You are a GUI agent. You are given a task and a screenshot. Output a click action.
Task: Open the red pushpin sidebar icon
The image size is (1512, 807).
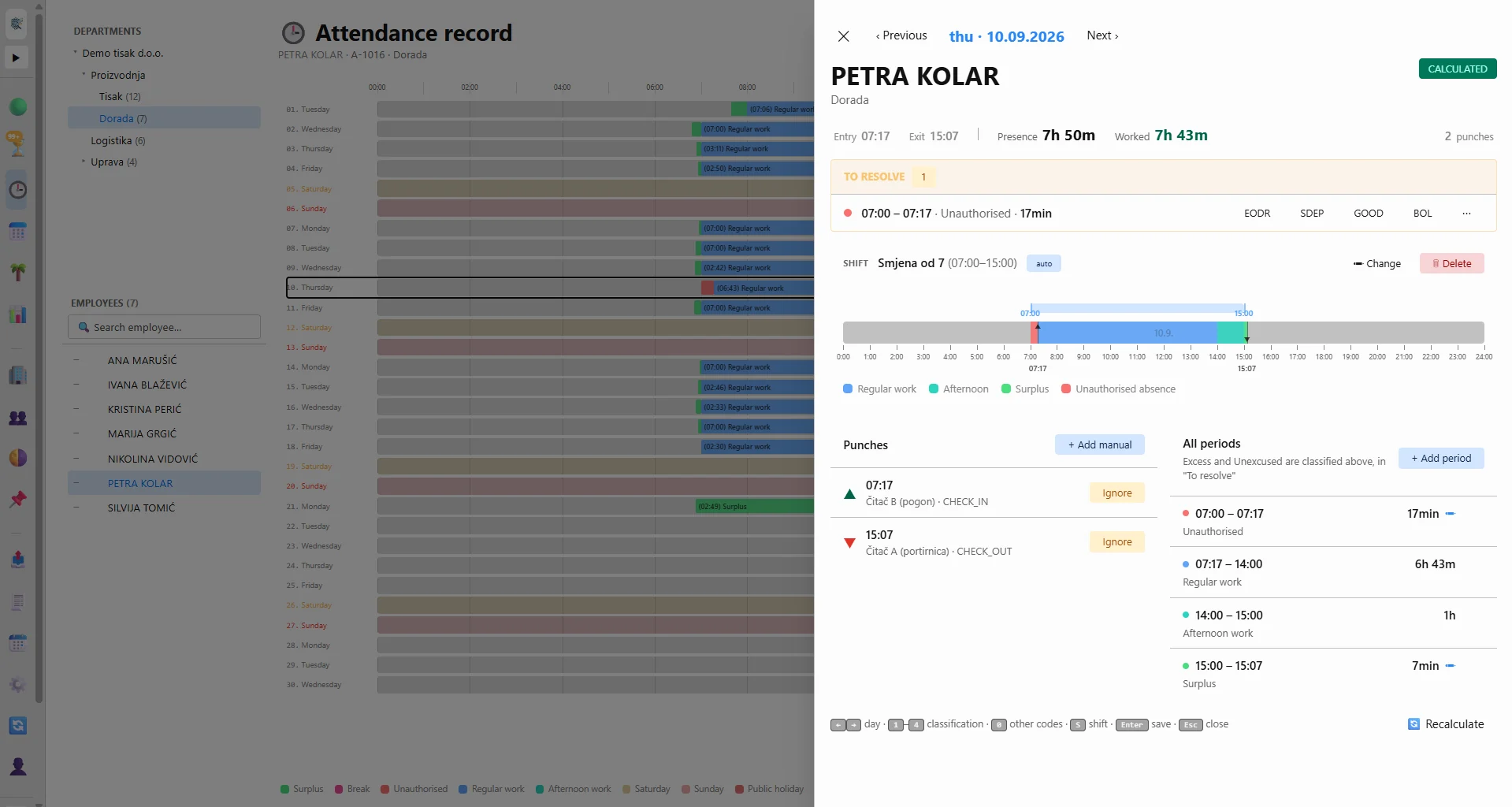pyautogui.click(x=17, y=499)
